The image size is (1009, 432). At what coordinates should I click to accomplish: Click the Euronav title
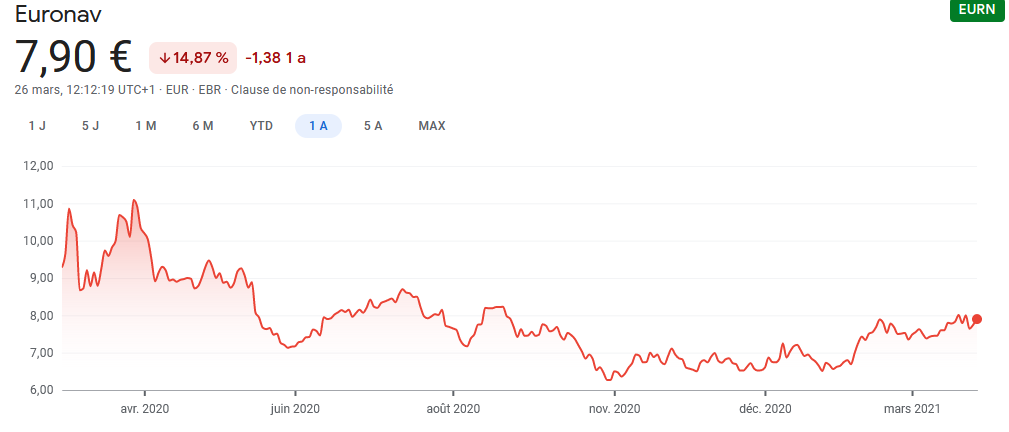click(58, 14)
